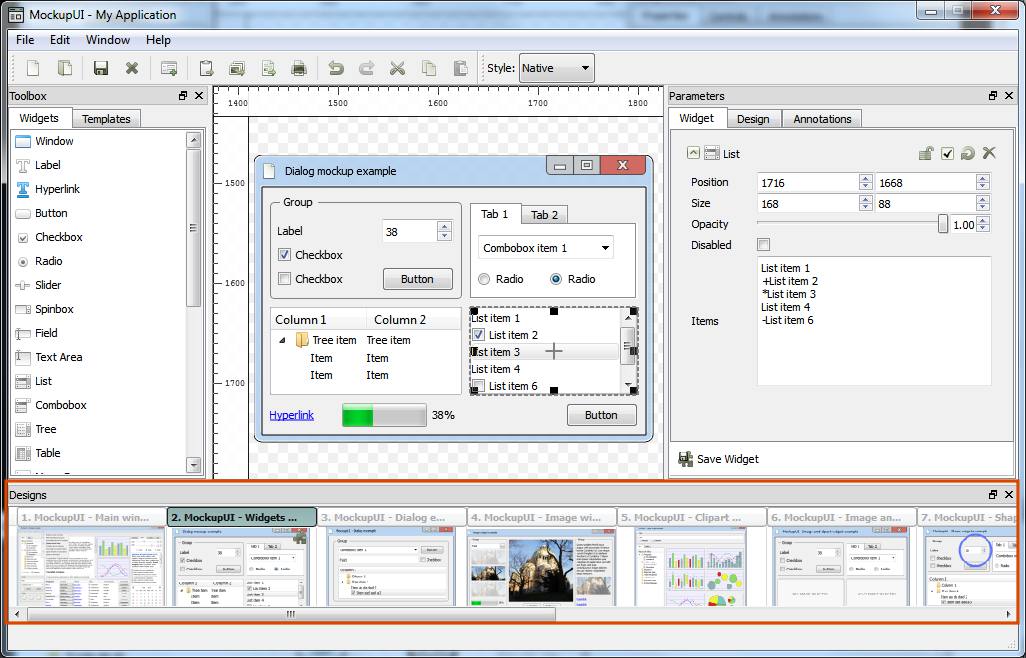Open the Edit menu
Screen dimensions: 1026x658
(60, 40)
